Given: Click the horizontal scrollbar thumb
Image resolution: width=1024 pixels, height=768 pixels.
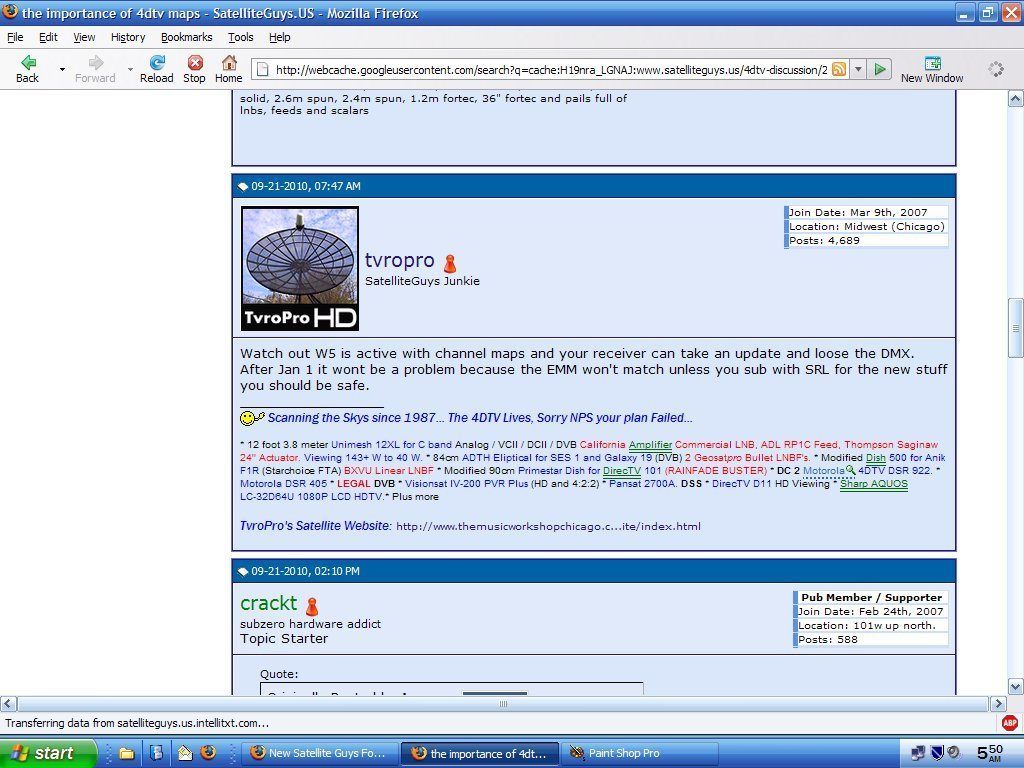Looking at the screenshot, I should click(x=503, y=703).
